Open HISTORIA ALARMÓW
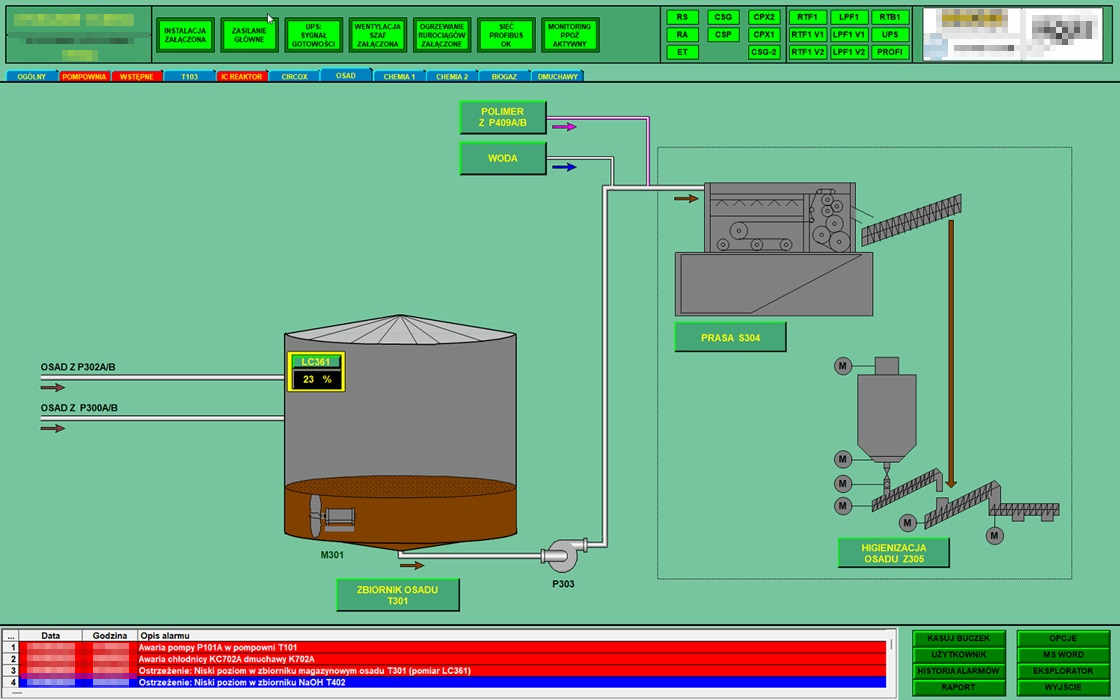Viewport: 1120px width, 700px height. tap(957, 671)
